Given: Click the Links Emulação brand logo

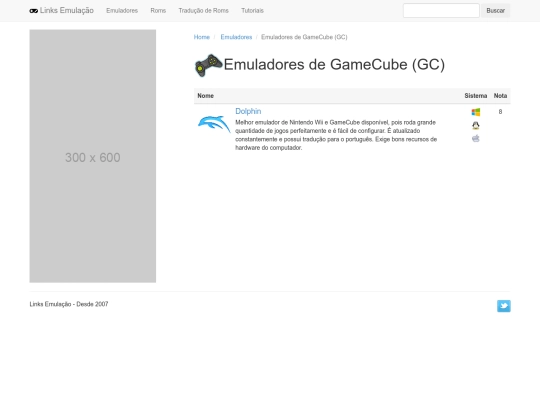Looking at the screenshot, I should coord(62,11).
